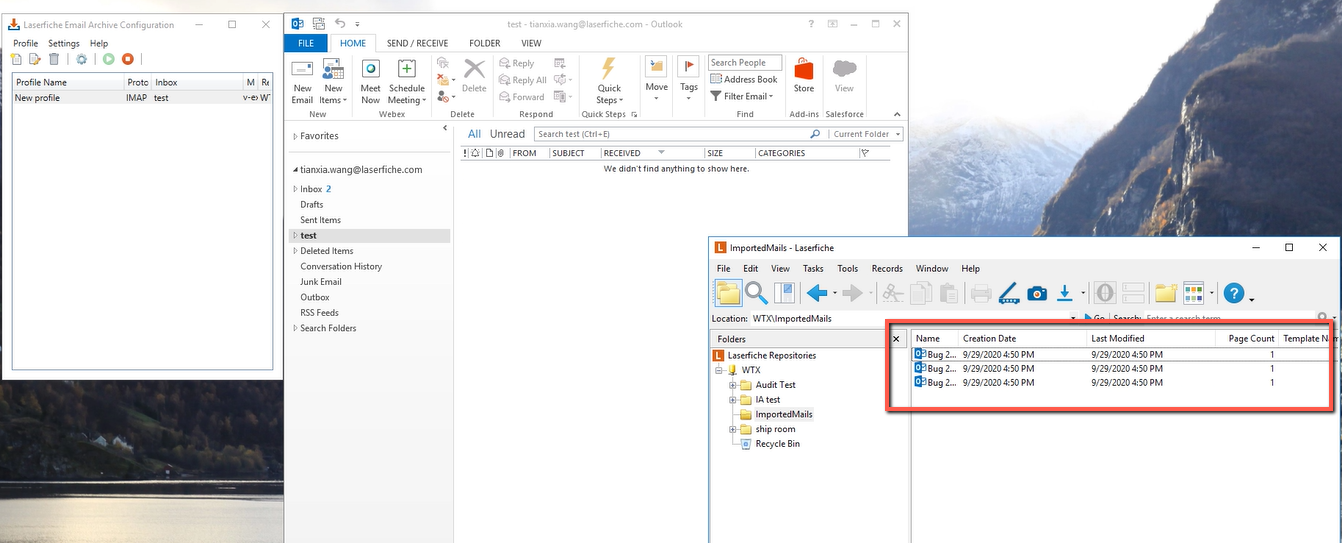The height and width of the screenshot is (543, 1342).
Task: Click the Salesforce View cloud icon
Action: 844,75
